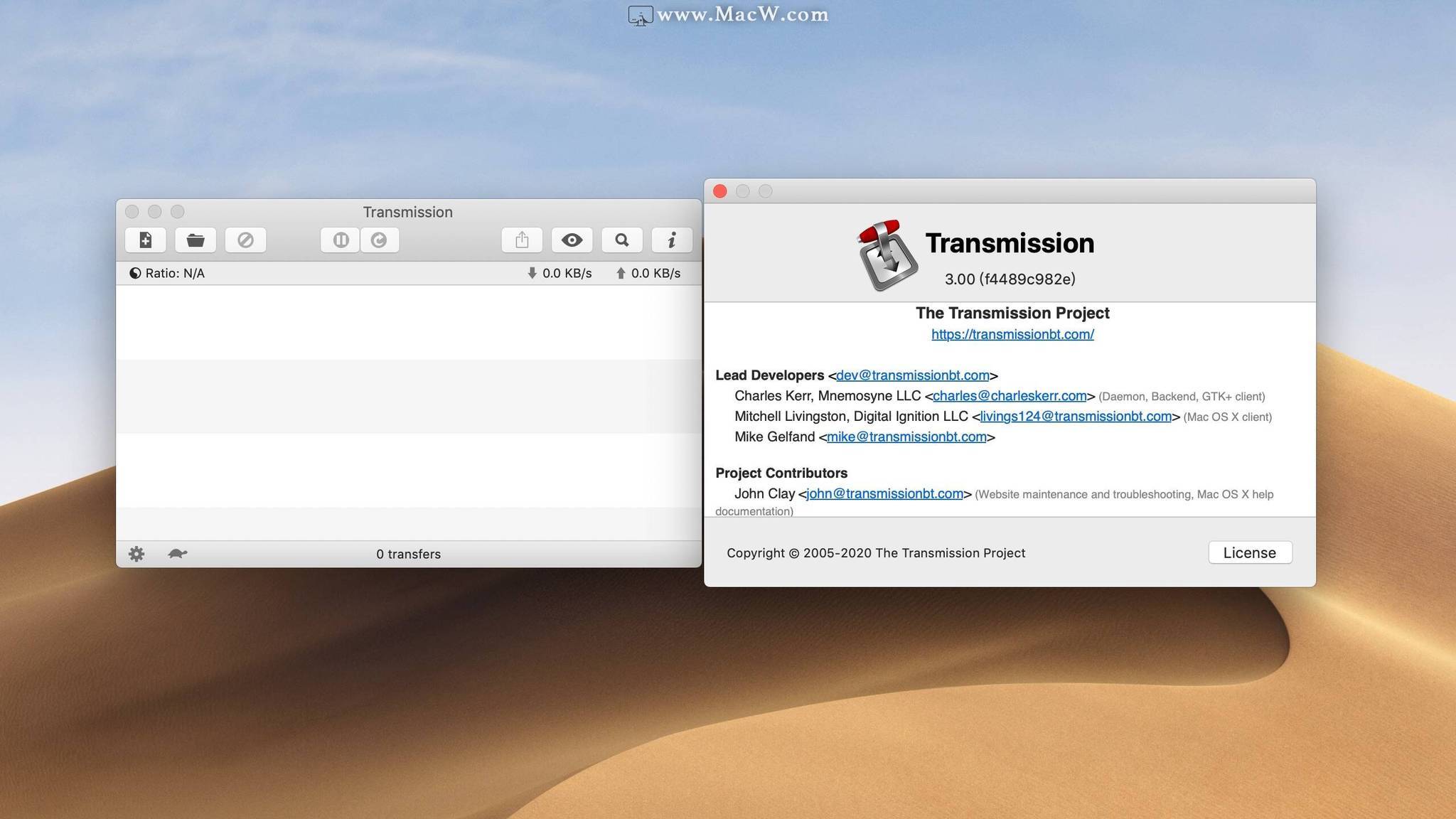Click the License button in About window
This screenshot has height=819, width=1456.
[1250, 552]
